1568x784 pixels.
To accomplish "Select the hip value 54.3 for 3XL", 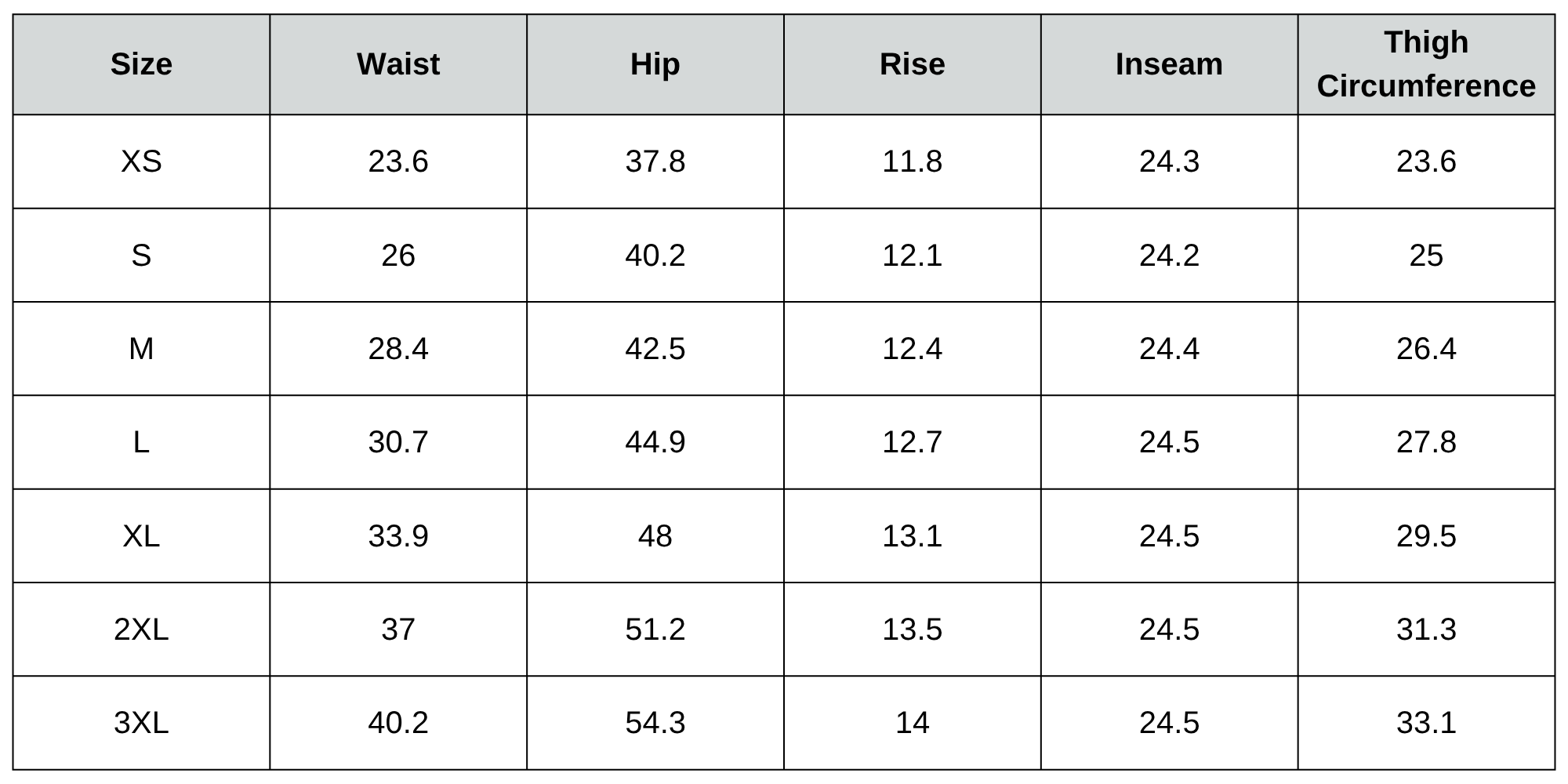I will (655, 723).
